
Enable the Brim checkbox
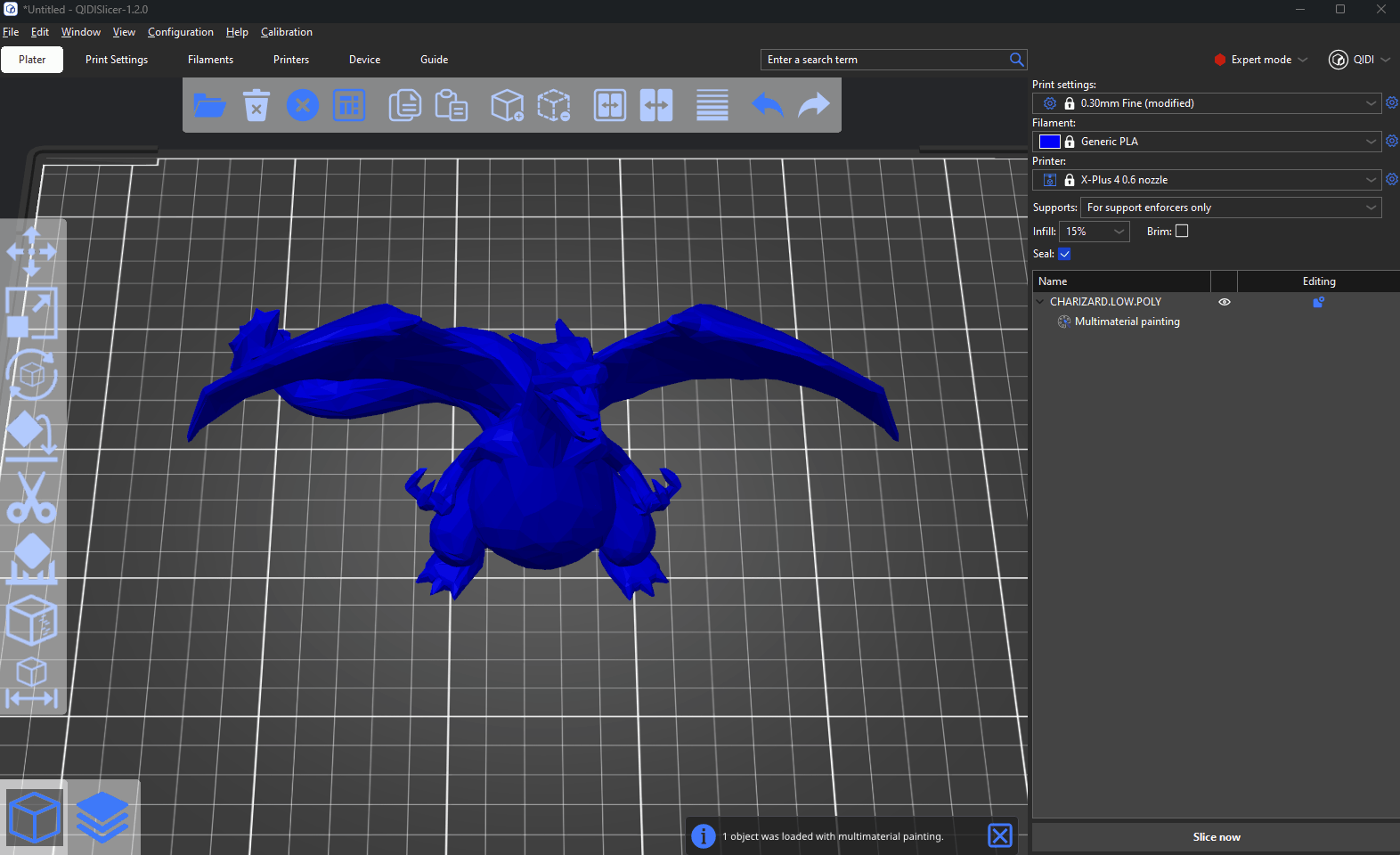[x=1182, y=231]
